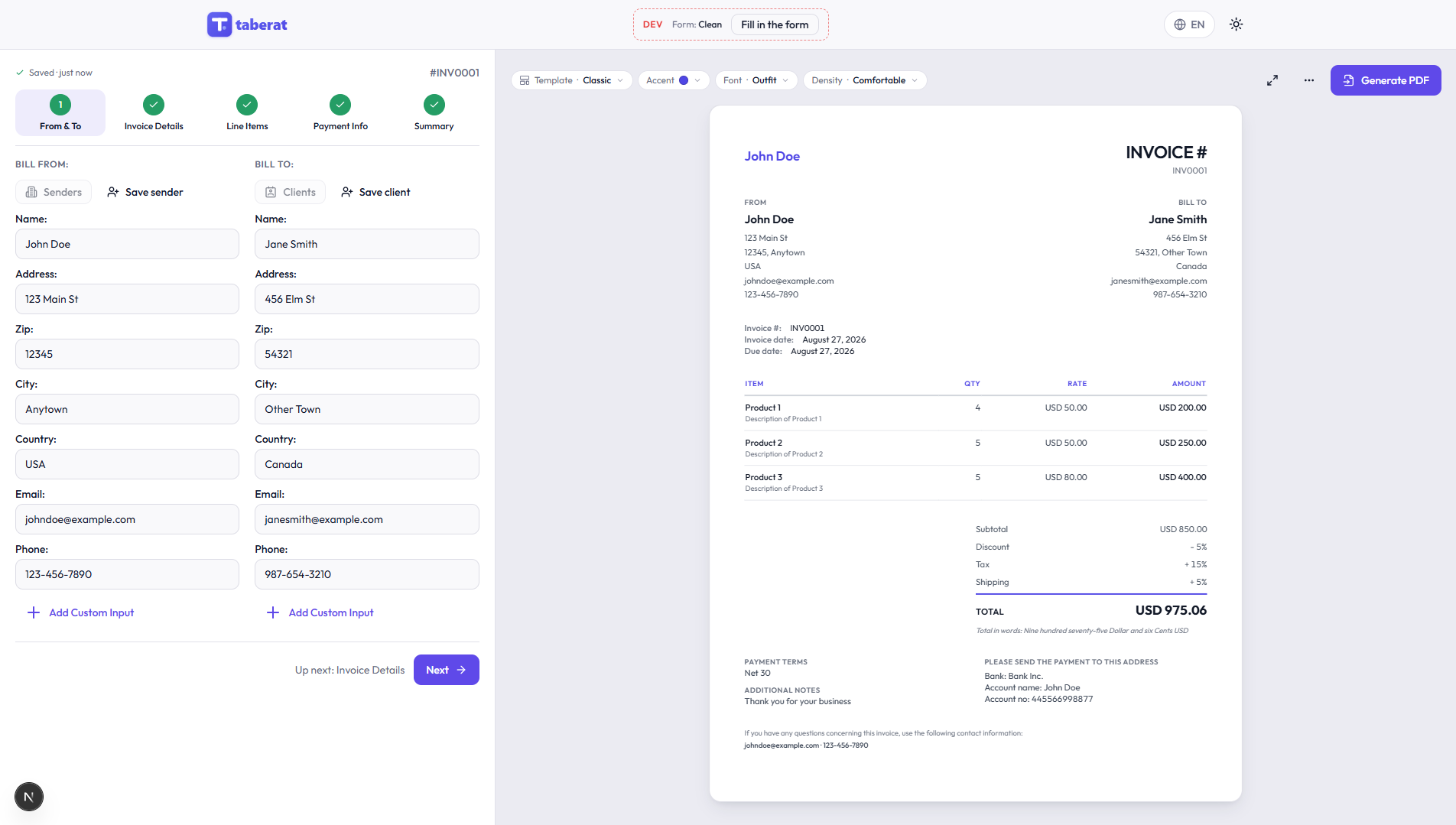Open the three-dots more options menu
The image size is (1456, 825).
(x=1309, y=80)
